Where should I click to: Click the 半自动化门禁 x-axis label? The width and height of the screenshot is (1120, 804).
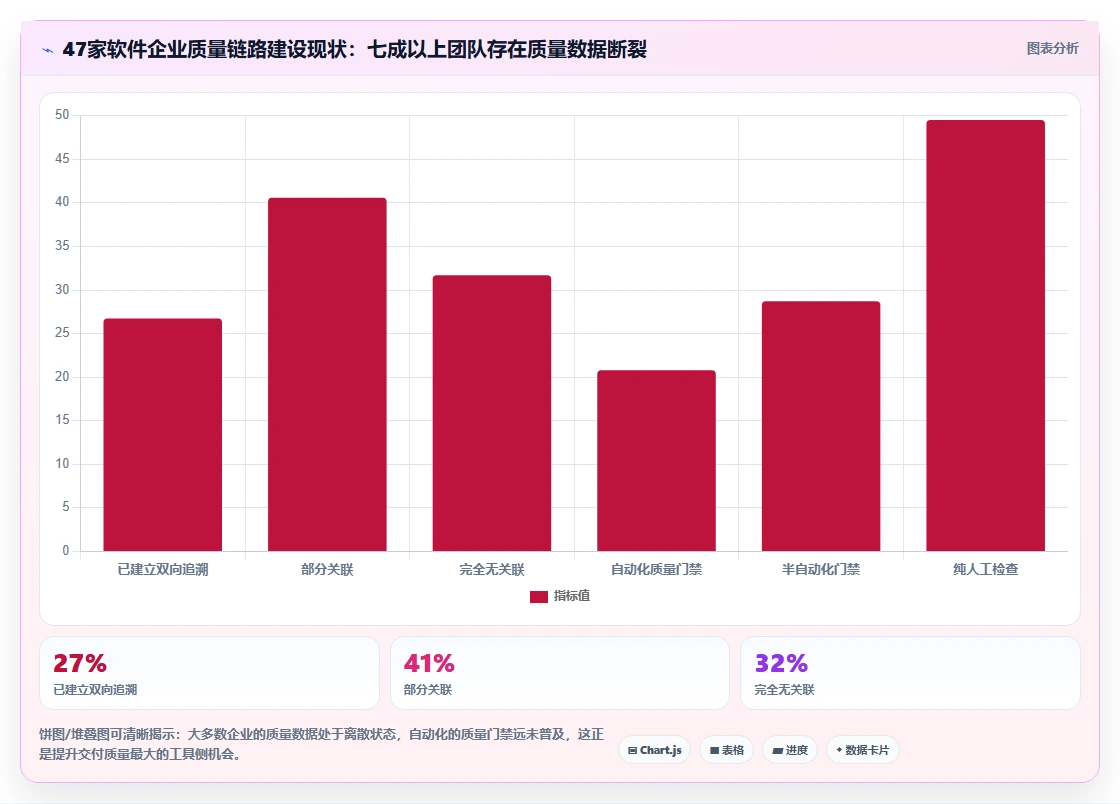point(821,569)
